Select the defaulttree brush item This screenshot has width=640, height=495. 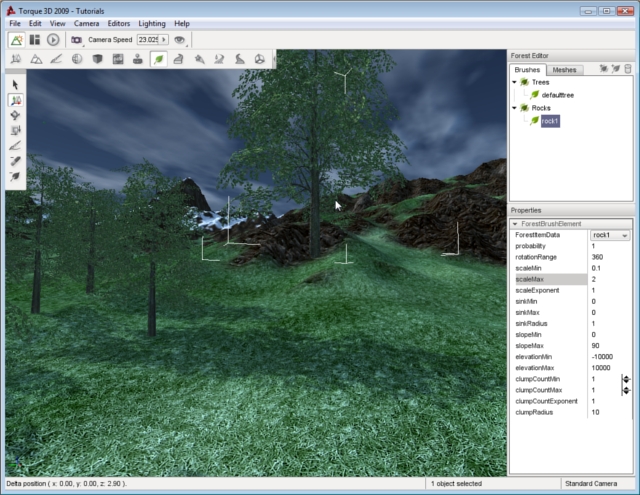click(x=560, y=95)
